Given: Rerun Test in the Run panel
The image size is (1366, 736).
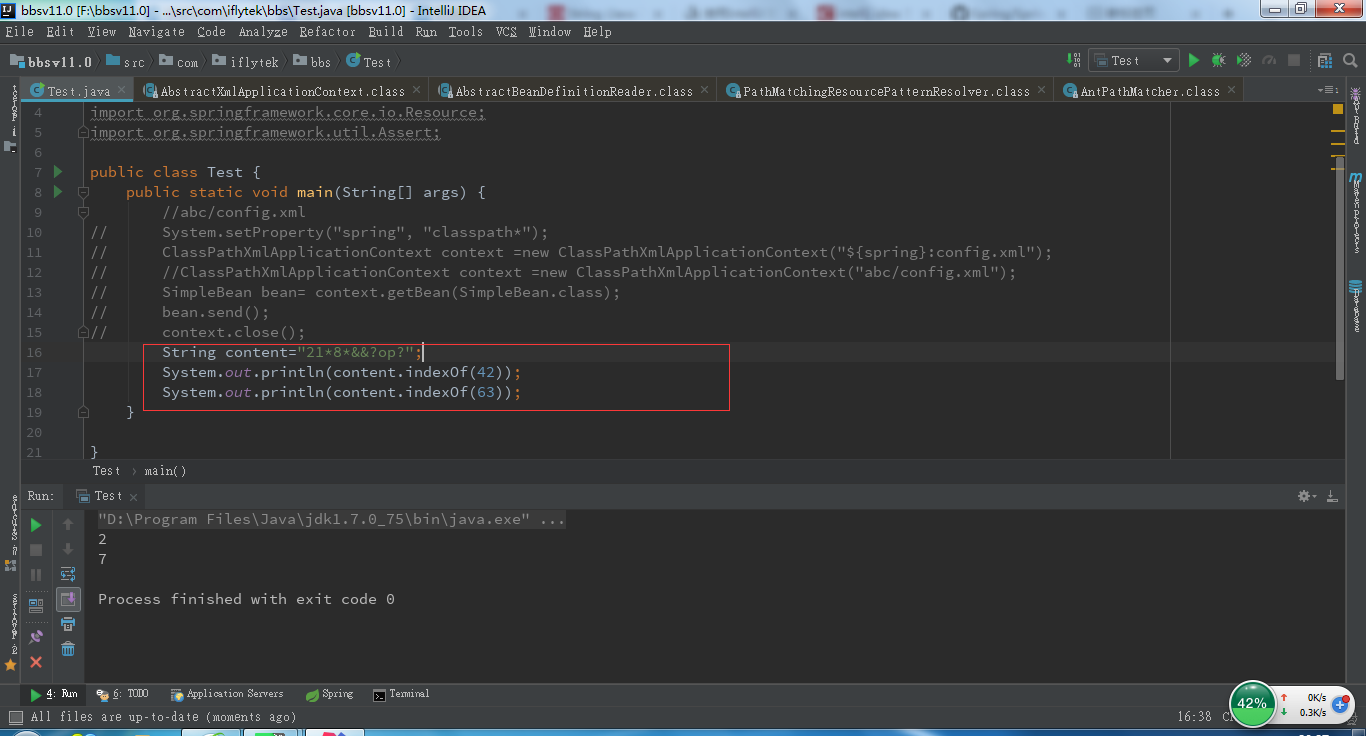Looking at the screenshot, I should [36, 524].
